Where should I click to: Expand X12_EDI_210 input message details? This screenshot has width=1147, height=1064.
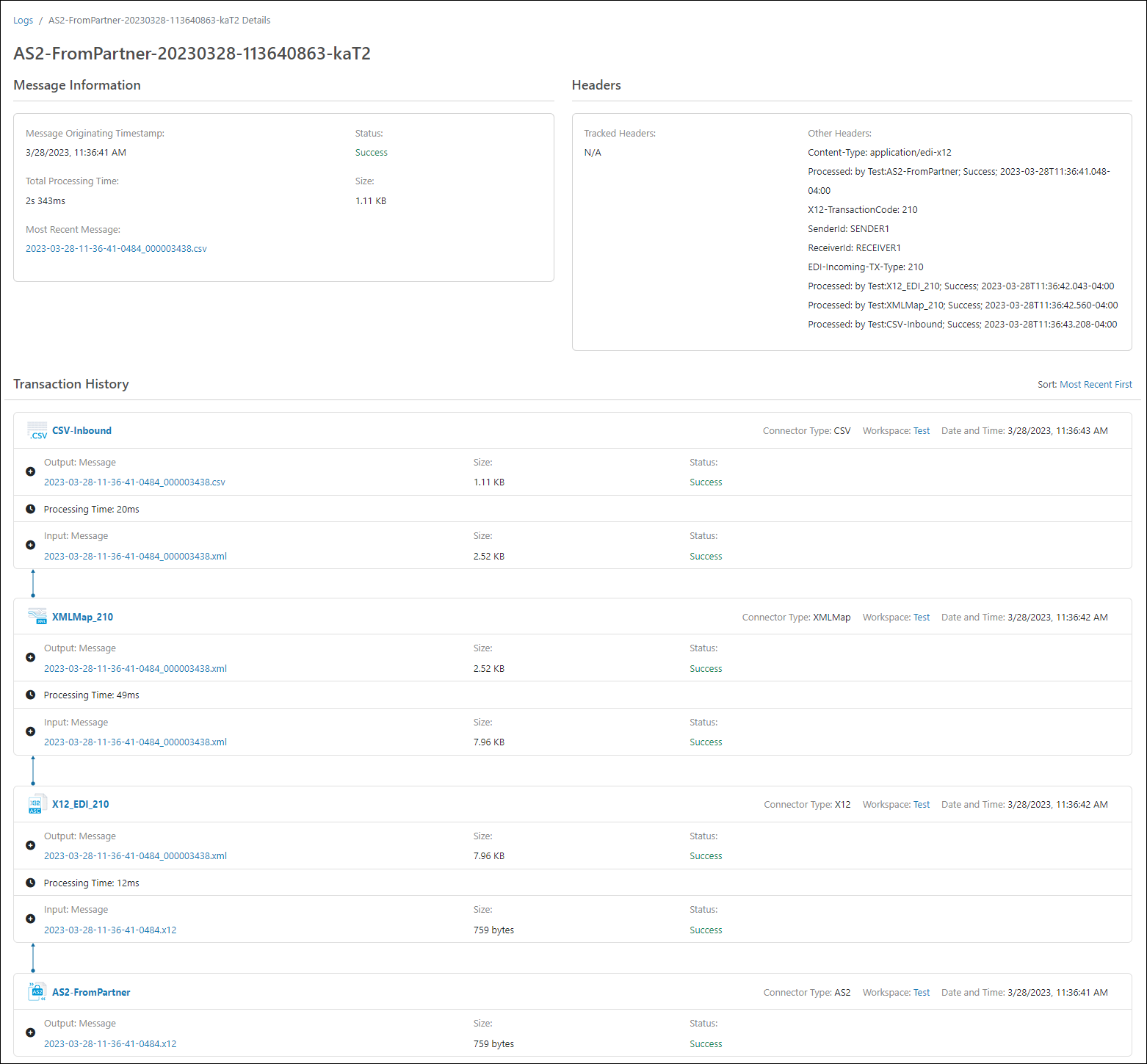click(30, 919)
